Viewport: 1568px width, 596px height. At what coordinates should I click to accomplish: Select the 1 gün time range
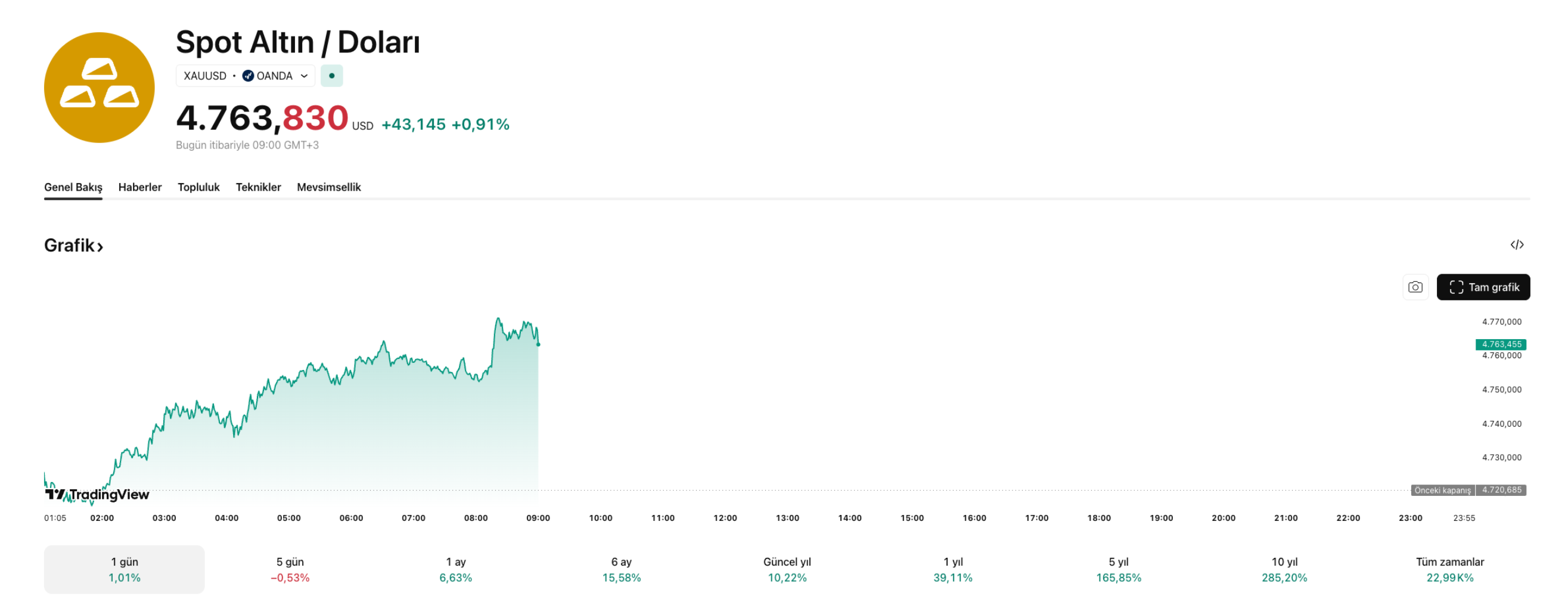(124, 569)
